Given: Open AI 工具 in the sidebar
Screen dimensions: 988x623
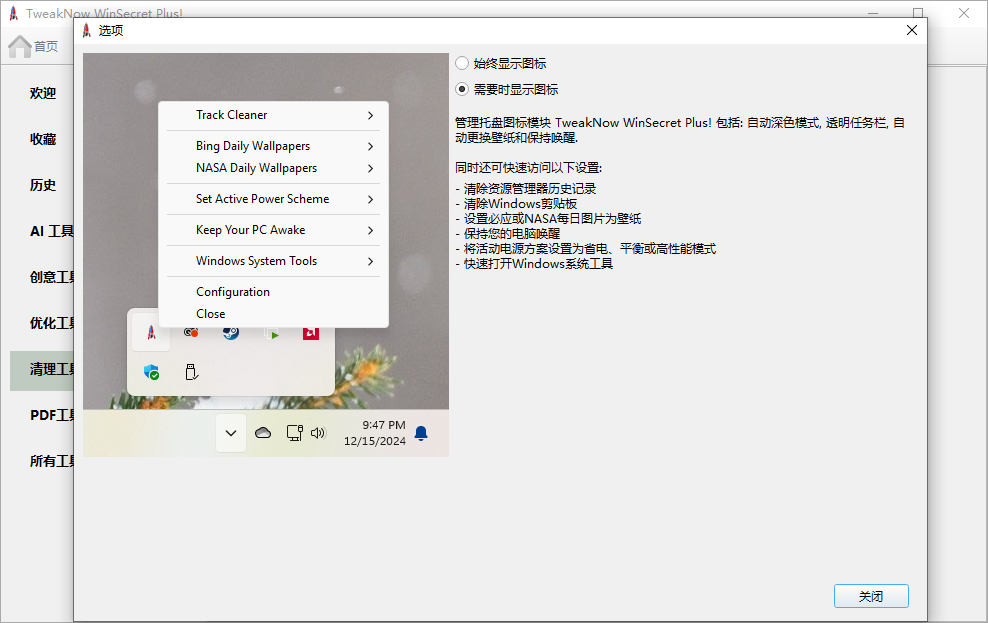Looking at the screenshot, I should [52, 231].
